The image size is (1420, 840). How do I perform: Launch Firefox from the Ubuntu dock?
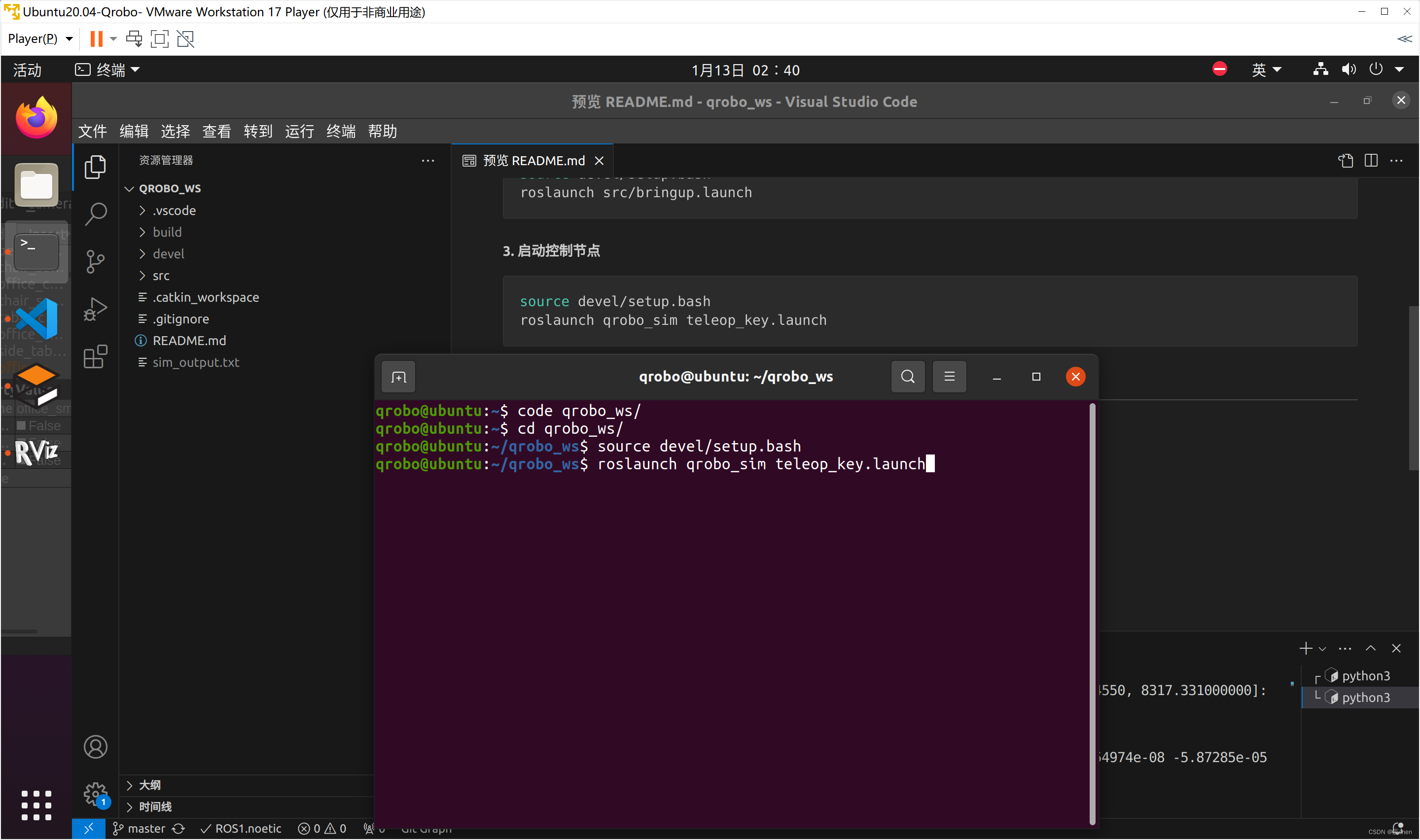coord(36,118)
